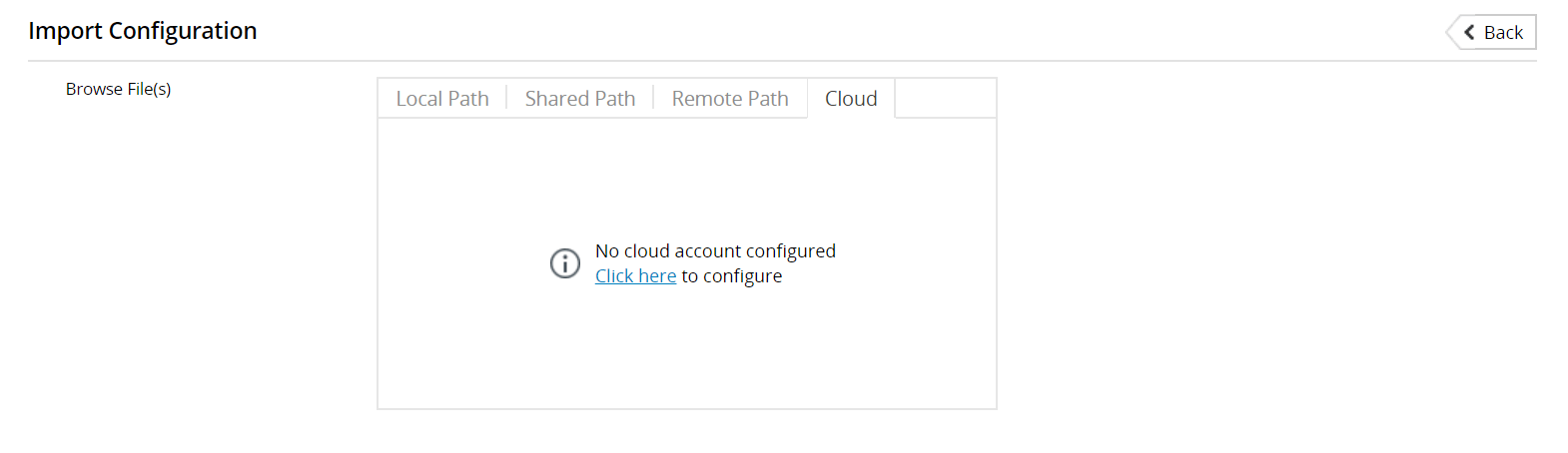Click the left chevron icon on Back
The height and width of the screenshot is (453, 1568).
(1469, 32)
